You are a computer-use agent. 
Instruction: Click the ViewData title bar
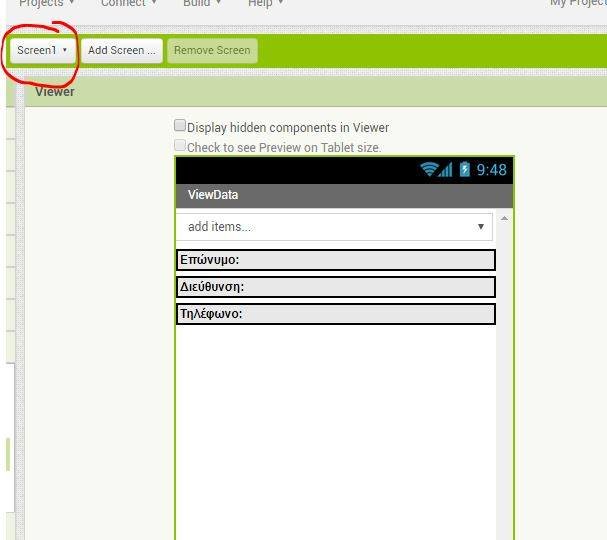[x=345, y=195]
